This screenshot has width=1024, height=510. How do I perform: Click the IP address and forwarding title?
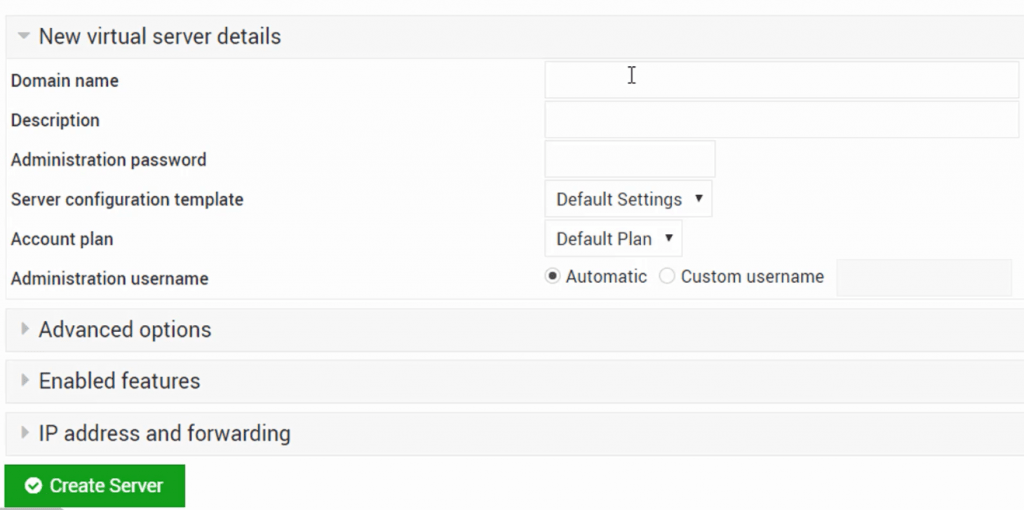click(164, 433)
